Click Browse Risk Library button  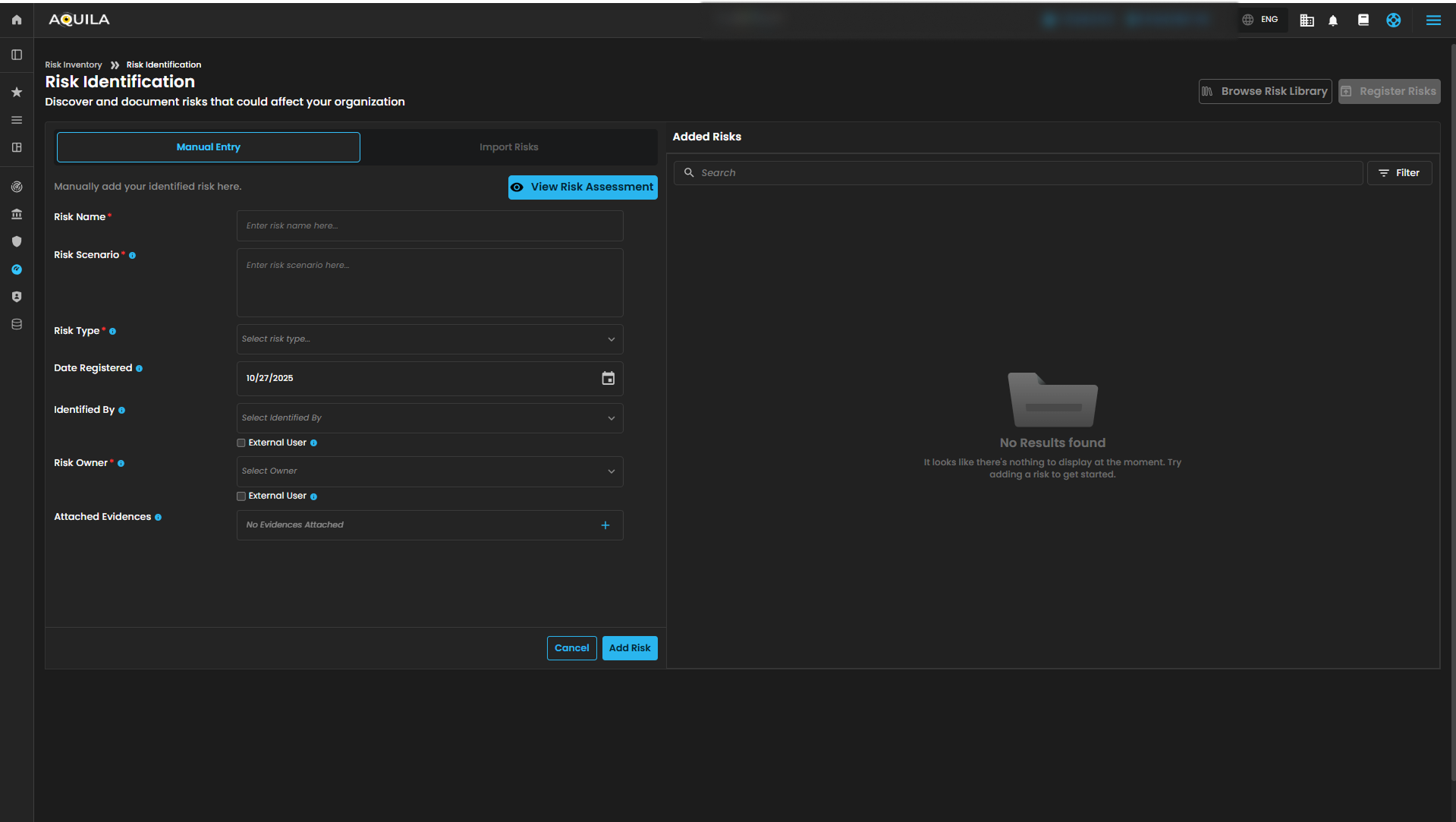pyautogui.click(x=1265, y=91)
